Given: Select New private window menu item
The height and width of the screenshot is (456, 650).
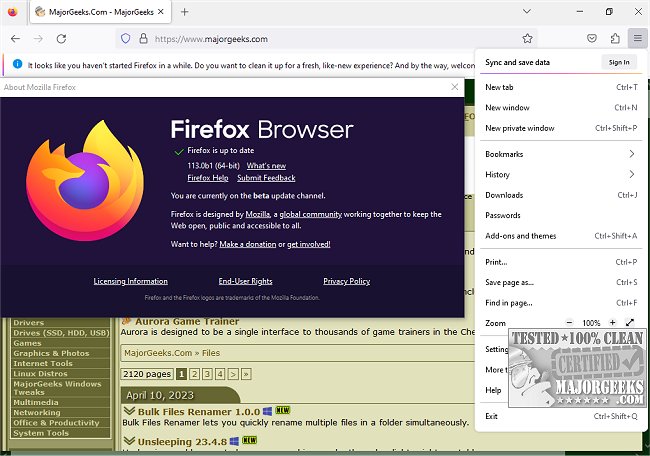Looking at the screenshot, I should tap(519, 128).
